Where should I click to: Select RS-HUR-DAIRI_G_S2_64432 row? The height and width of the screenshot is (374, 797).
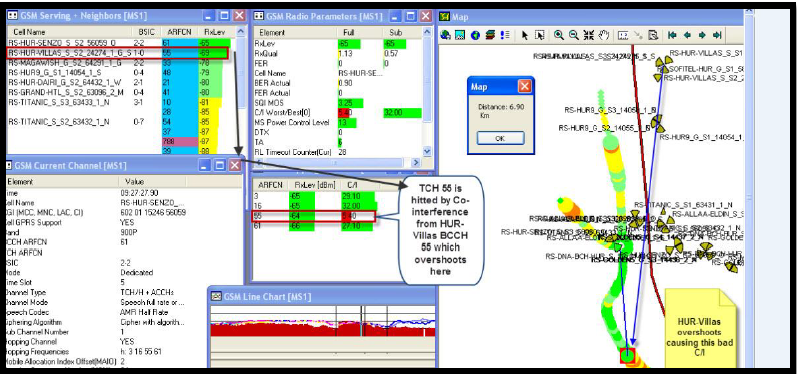(119, 82)
